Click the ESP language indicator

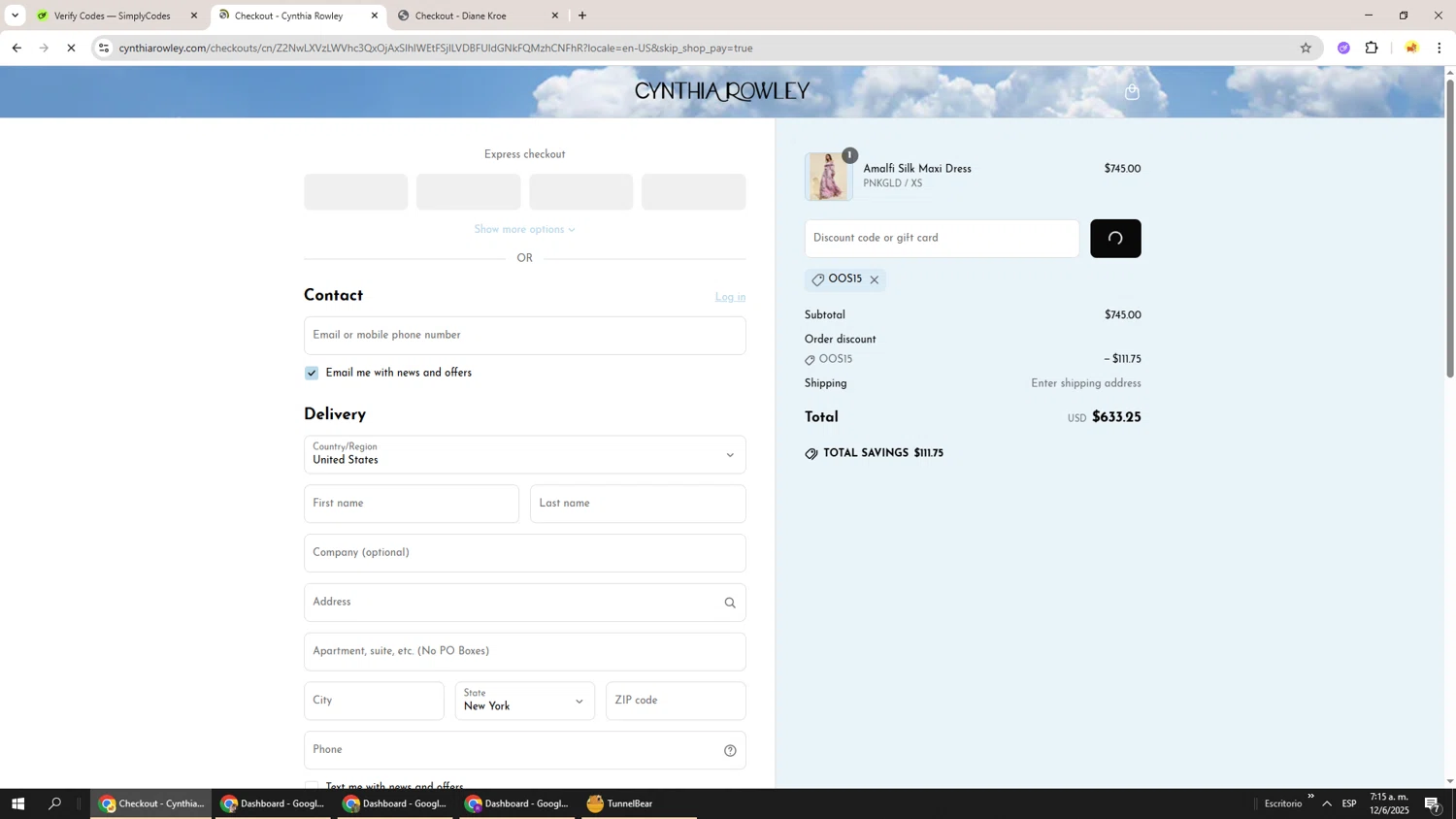(x=1349, y=803)
